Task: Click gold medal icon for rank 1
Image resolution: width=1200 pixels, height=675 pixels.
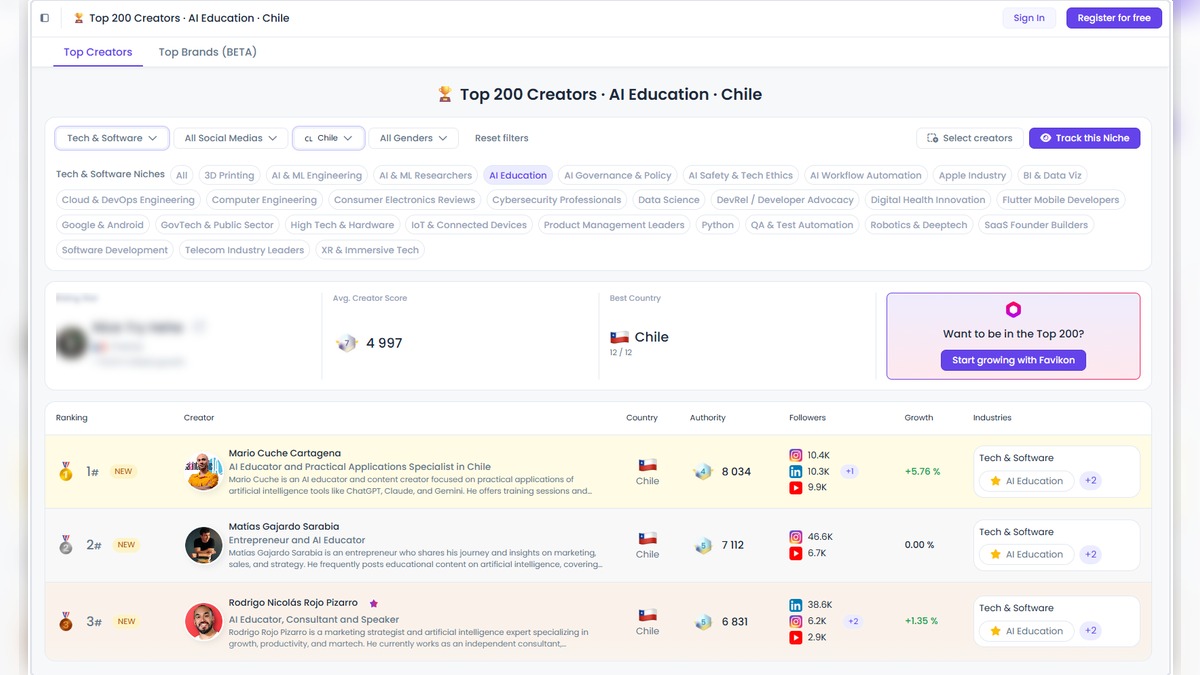Action: (66, 471)
